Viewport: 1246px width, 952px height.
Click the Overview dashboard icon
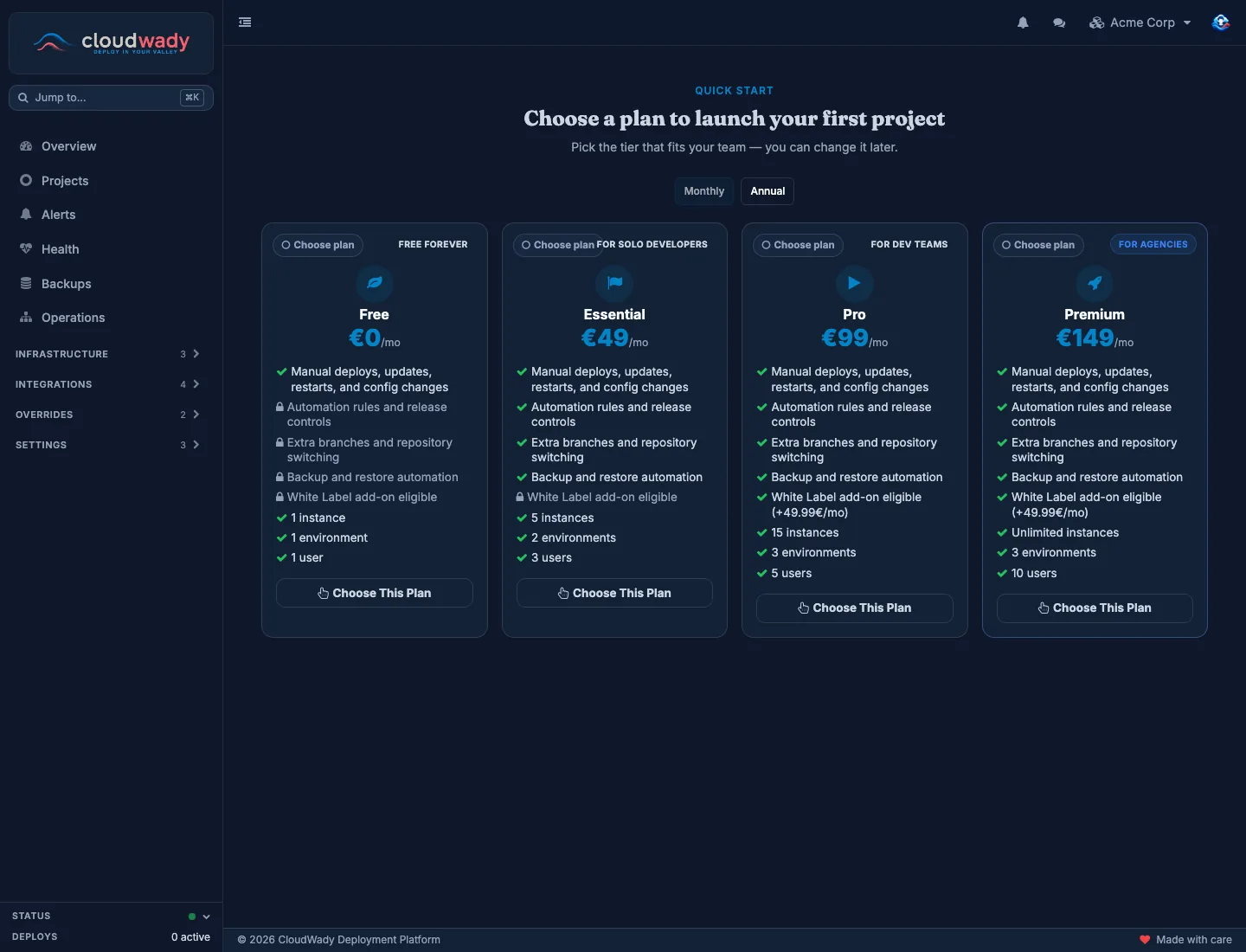pyautogui.click(x=26, y=146)
